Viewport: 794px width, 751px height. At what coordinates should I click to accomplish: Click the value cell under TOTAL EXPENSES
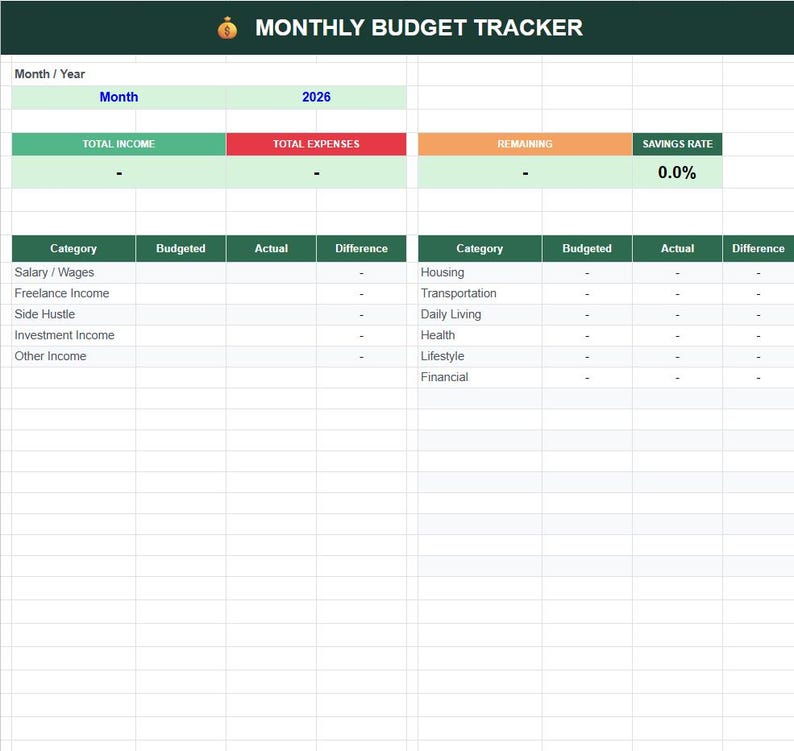316,172
